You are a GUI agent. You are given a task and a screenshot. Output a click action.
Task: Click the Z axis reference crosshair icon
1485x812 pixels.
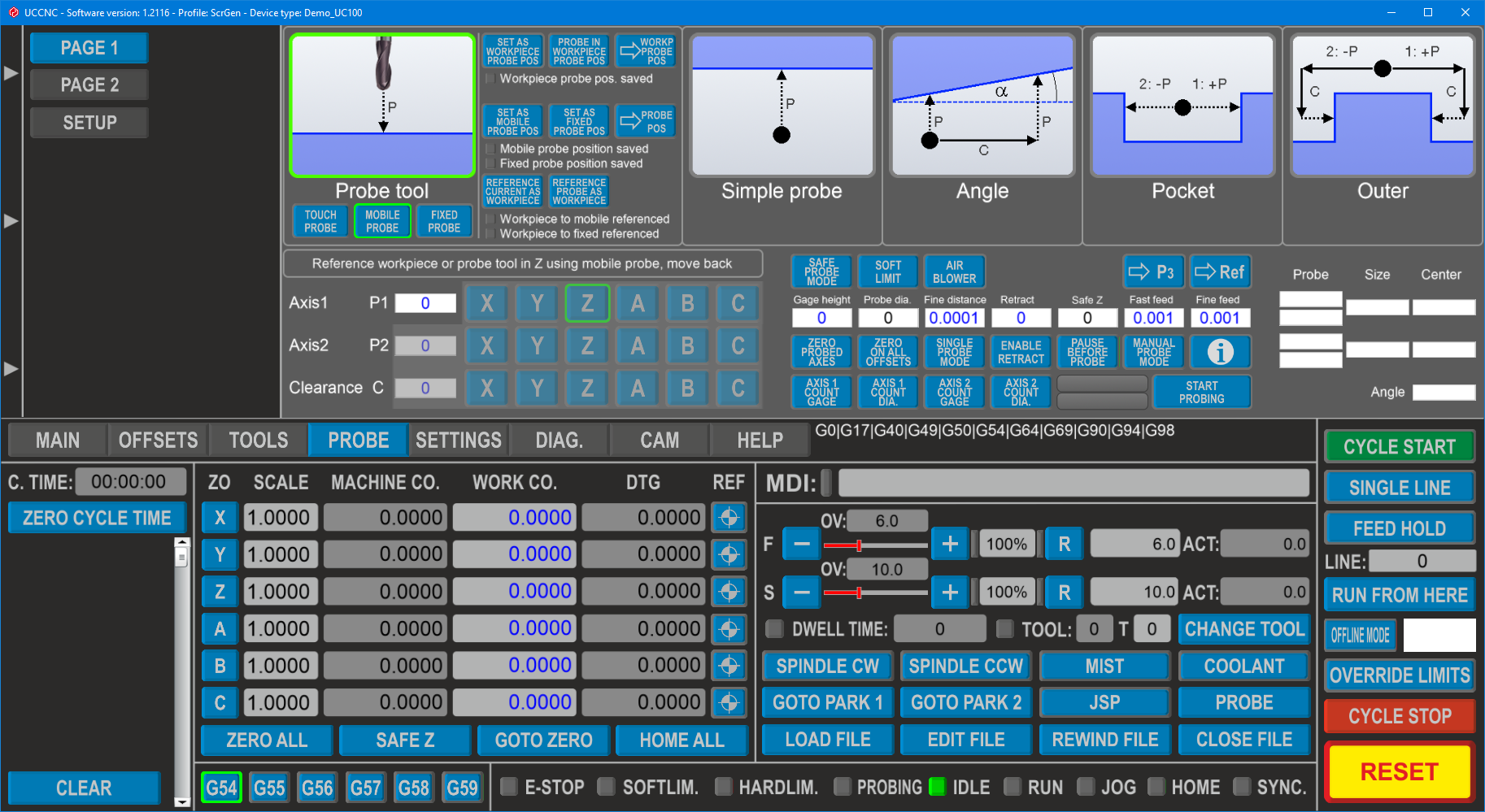(x=729, y=592)
